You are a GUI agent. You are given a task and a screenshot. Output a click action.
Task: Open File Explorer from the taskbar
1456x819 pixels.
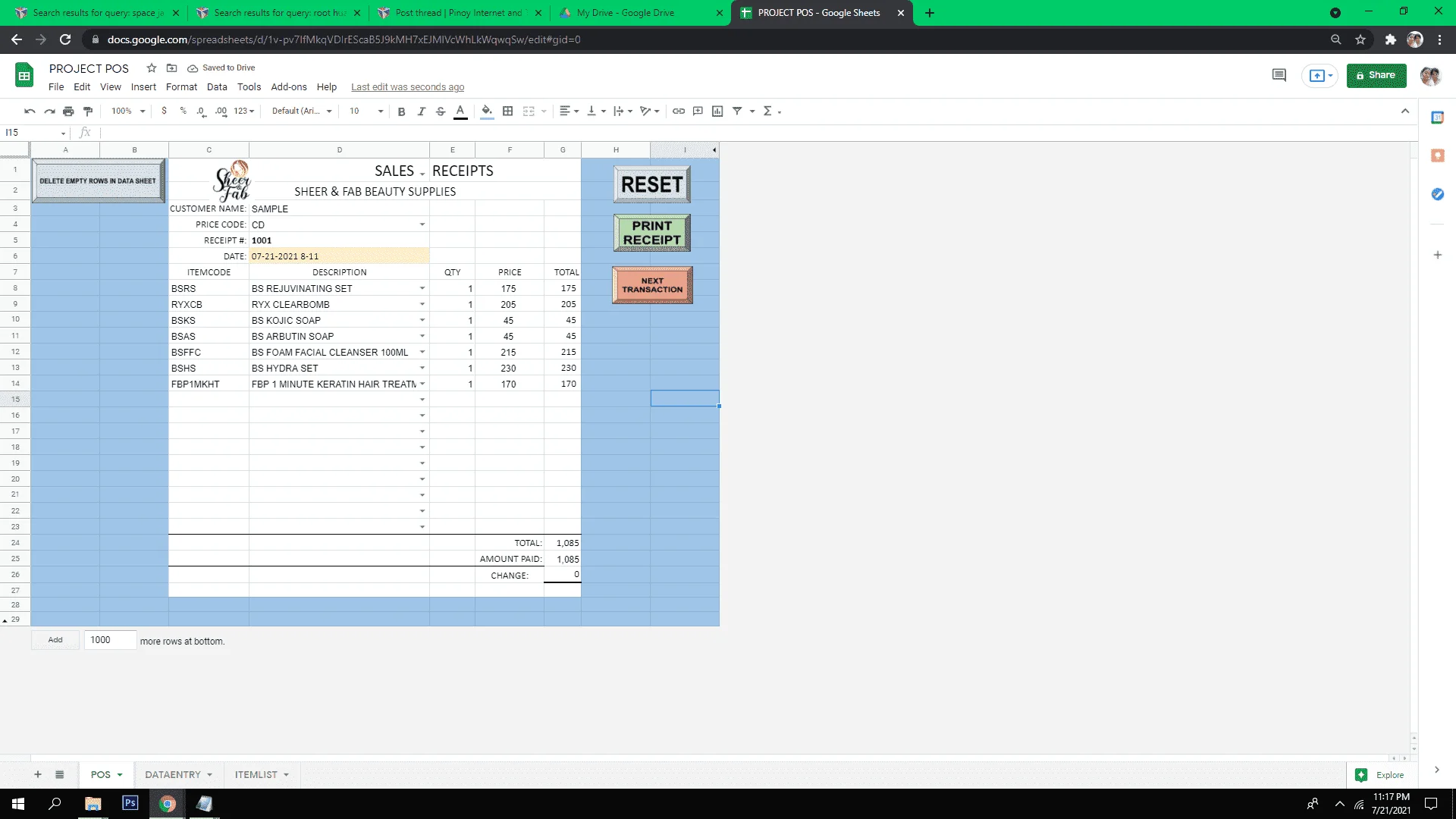pyautogui.click(x=93, y=803)
